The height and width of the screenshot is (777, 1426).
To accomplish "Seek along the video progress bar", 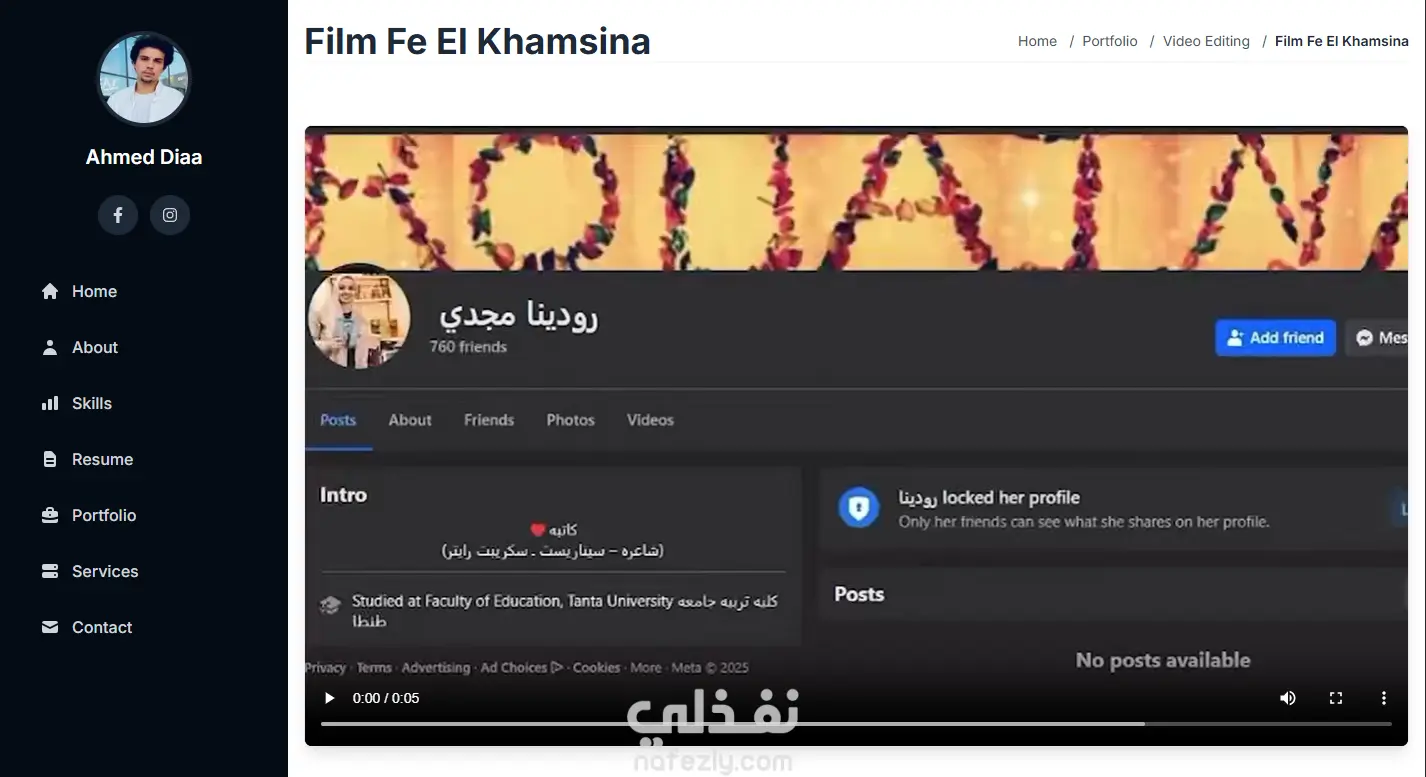I will pyautogui.click(x=856, y=723).
